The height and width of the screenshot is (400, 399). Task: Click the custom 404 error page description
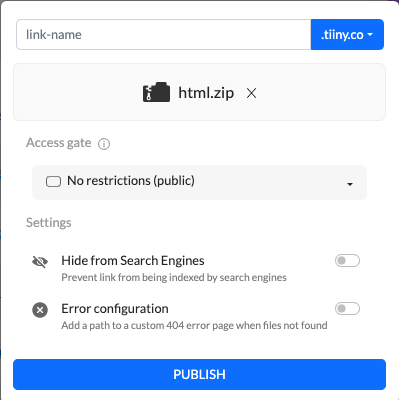194,325
